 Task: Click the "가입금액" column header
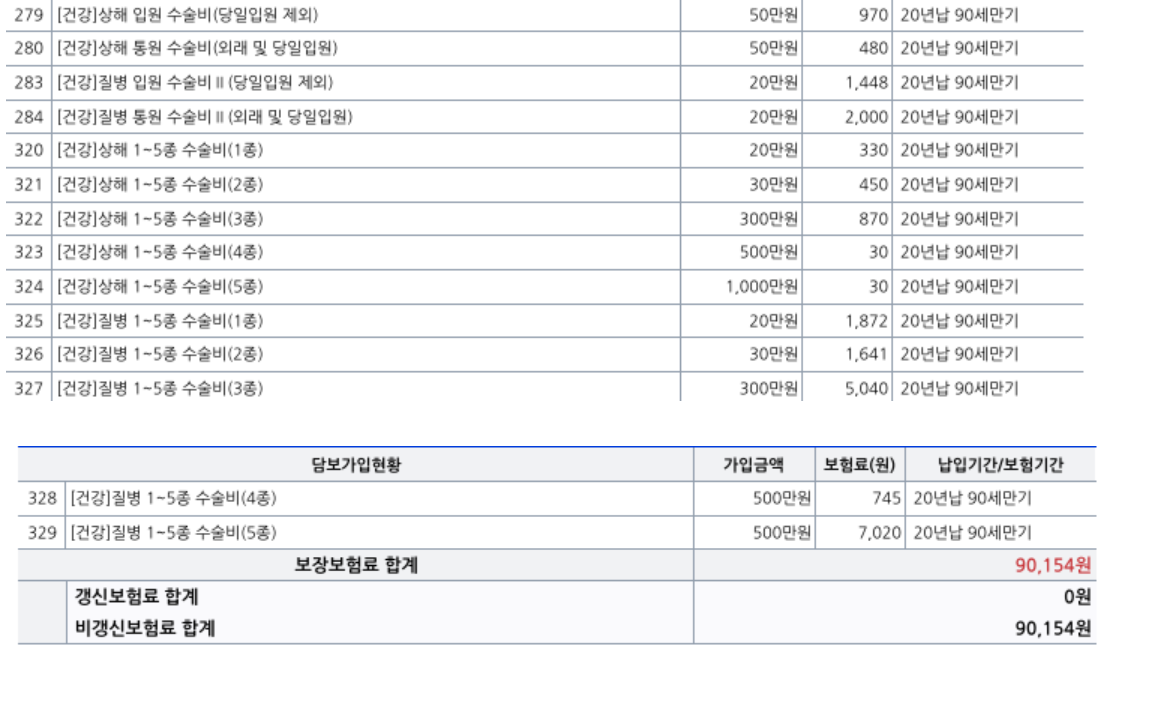click(x=754, y=465)
